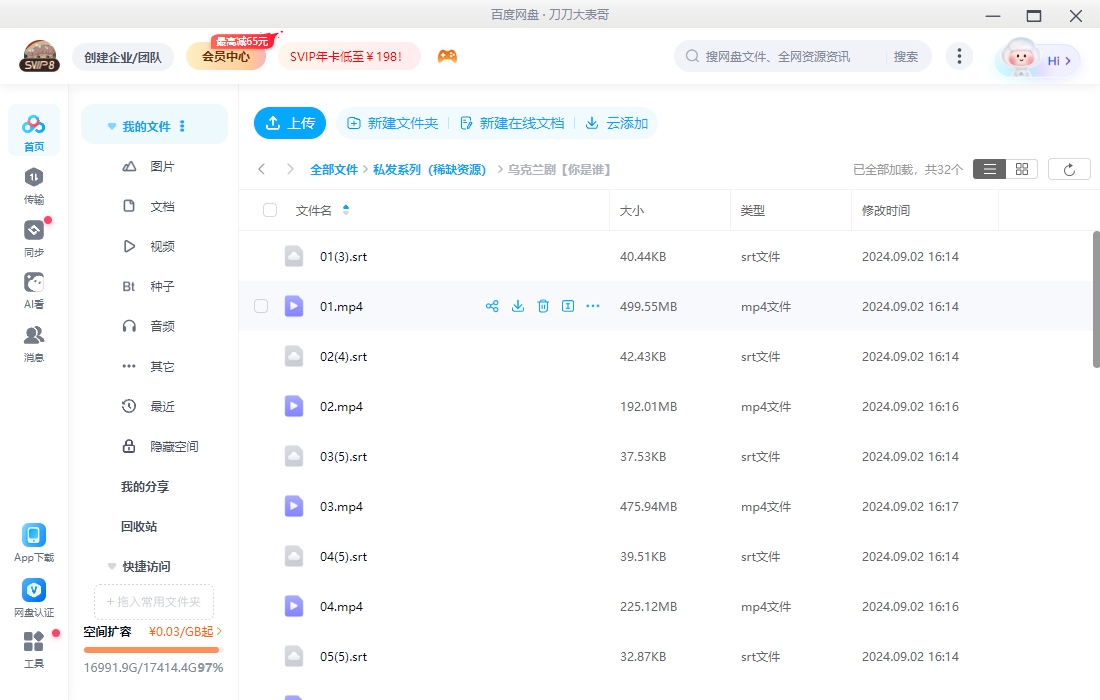This screenshot has height=700, width=1100.
Task: Click the 上传 upload button
Action: tap(290, 123)
